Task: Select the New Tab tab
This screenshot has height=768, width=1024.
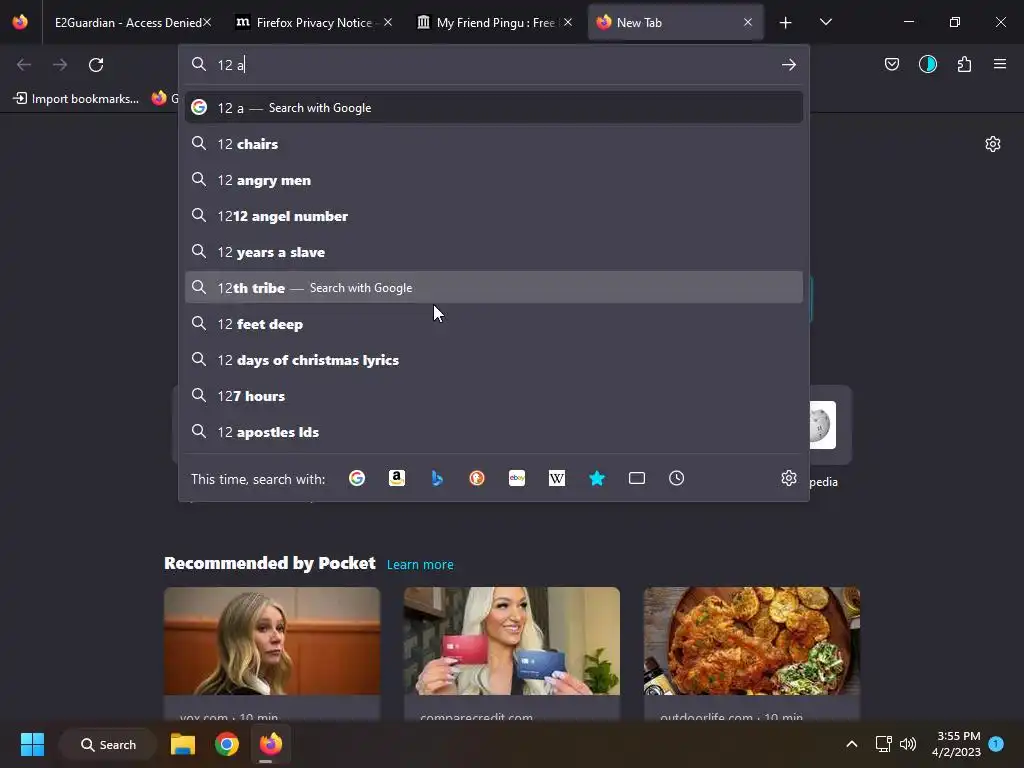Action: click(675, 22)
